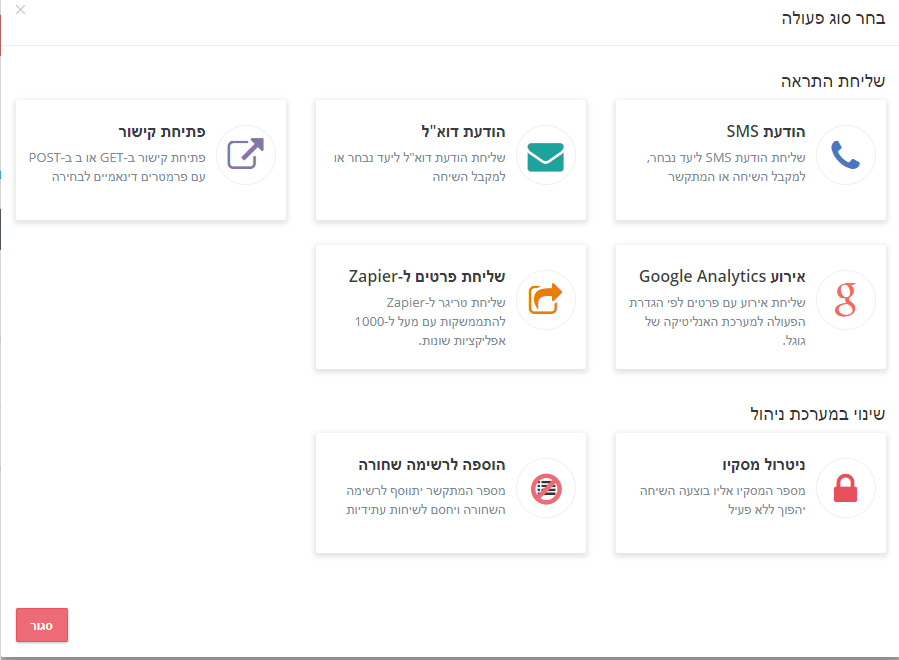
Task: Click the 'שליחת התראה' section heading
Action: 833,81
